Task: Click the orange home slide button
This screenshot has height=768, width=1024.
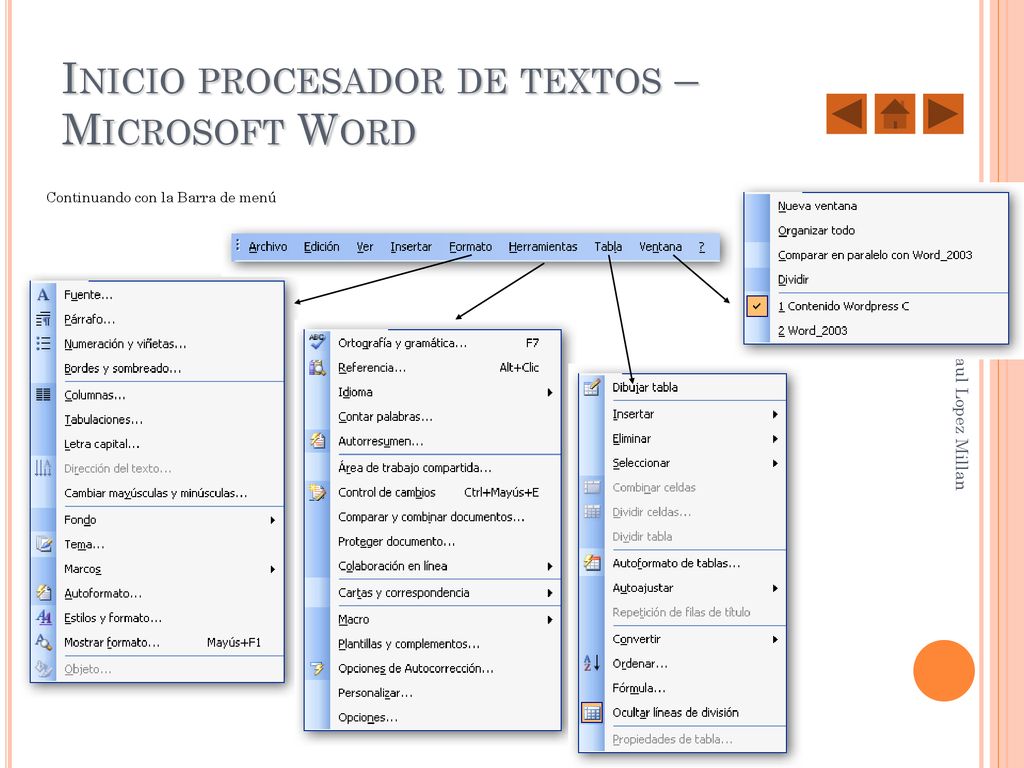Action: pos(895,114)
